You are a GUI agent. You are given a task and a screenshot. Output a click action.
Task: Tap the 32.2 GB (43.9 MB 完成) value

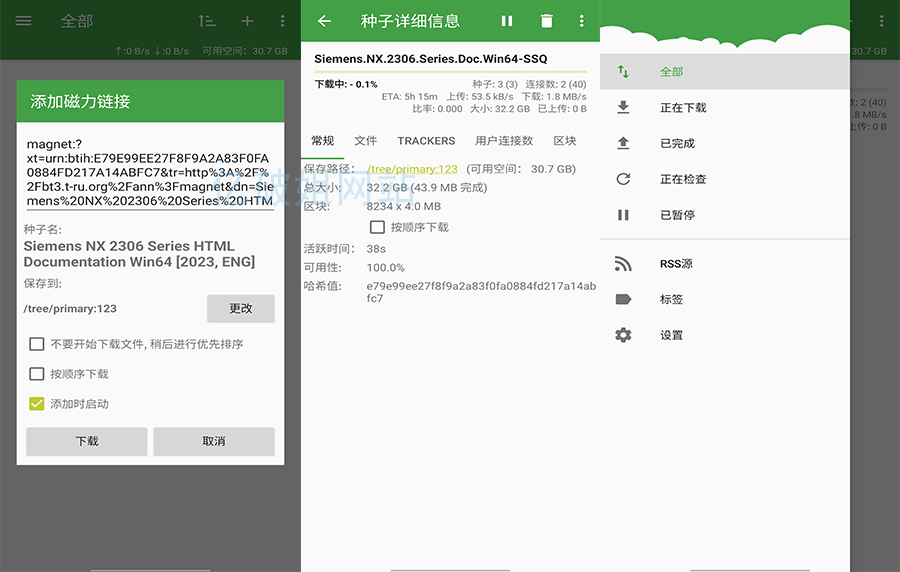click(x=426, y=188)
